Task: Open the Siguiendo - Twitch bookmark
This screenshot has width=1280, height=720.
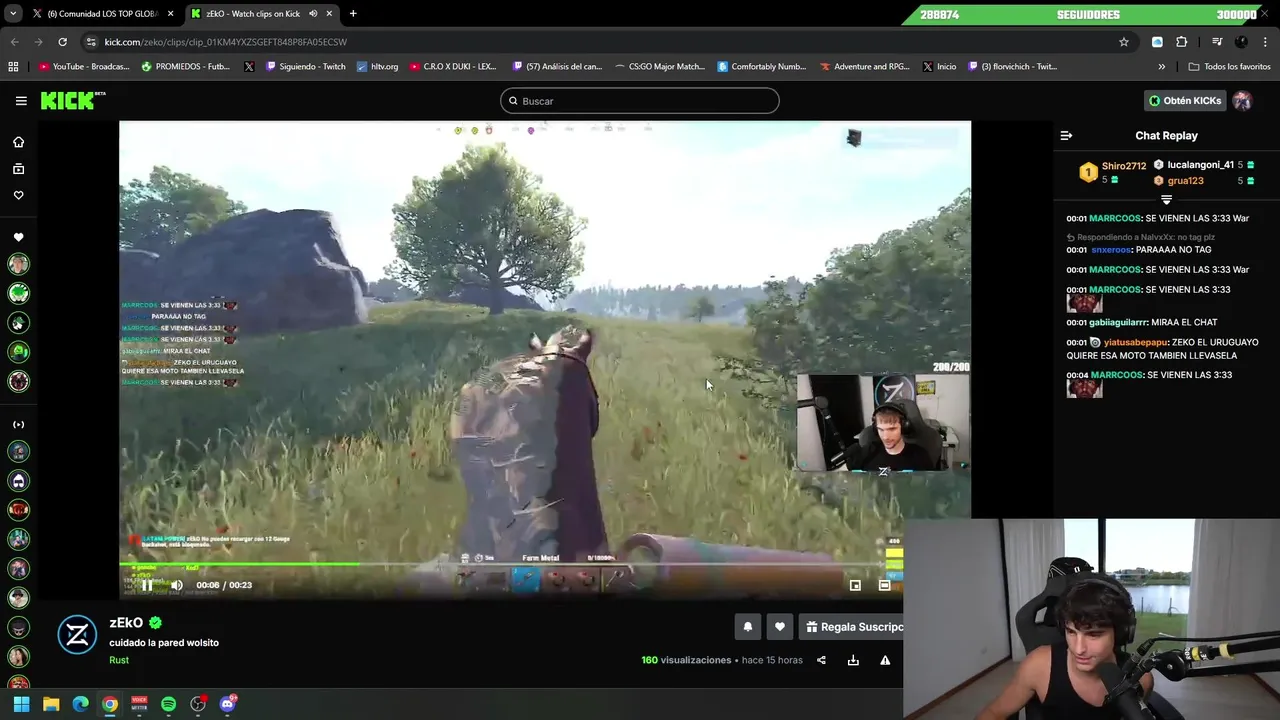Action: click(304, 67)
